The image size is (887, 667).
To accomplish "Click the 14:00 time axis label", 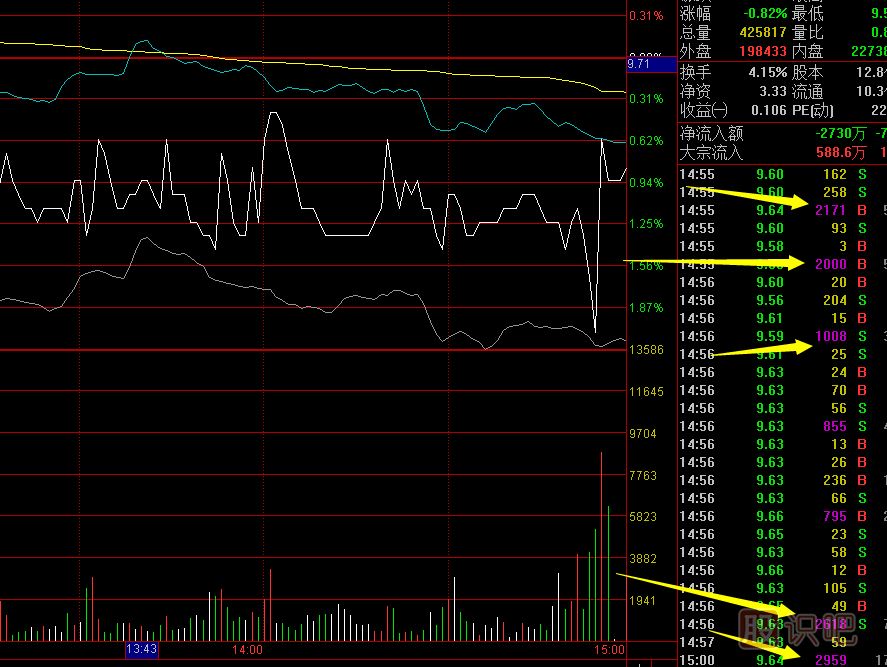I will (x=247, y=650).
